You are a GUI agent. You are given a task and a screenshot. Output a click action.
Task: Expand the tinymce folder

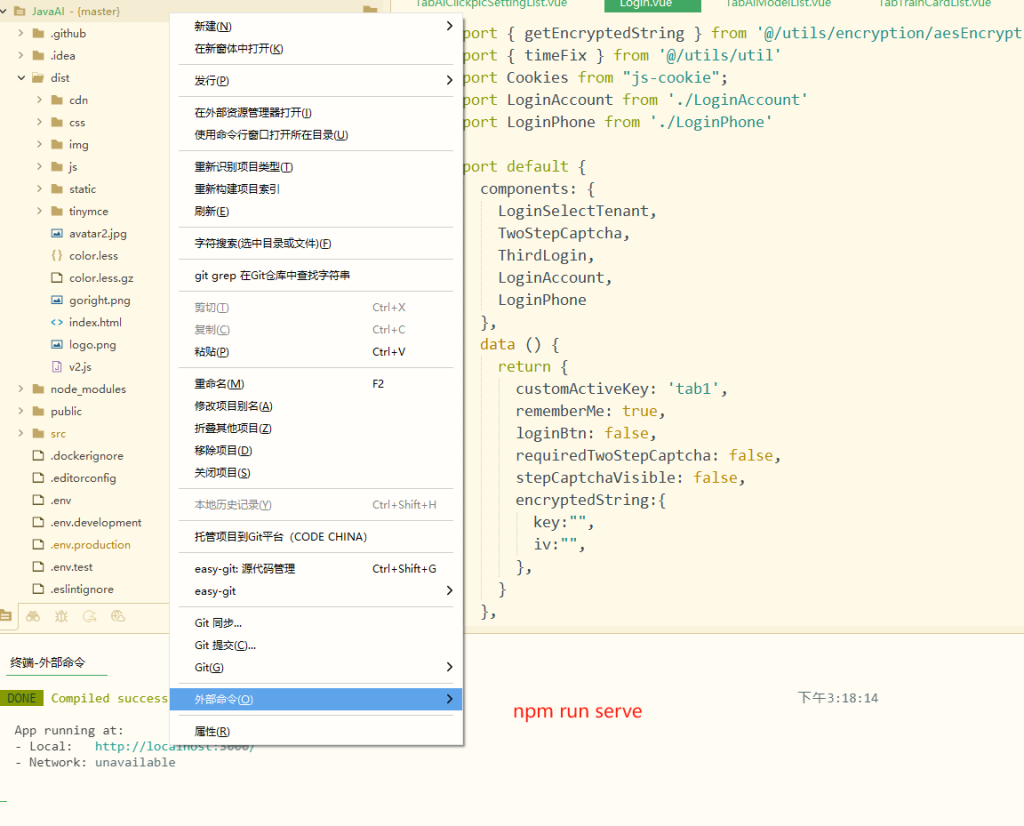pos(39,211)
